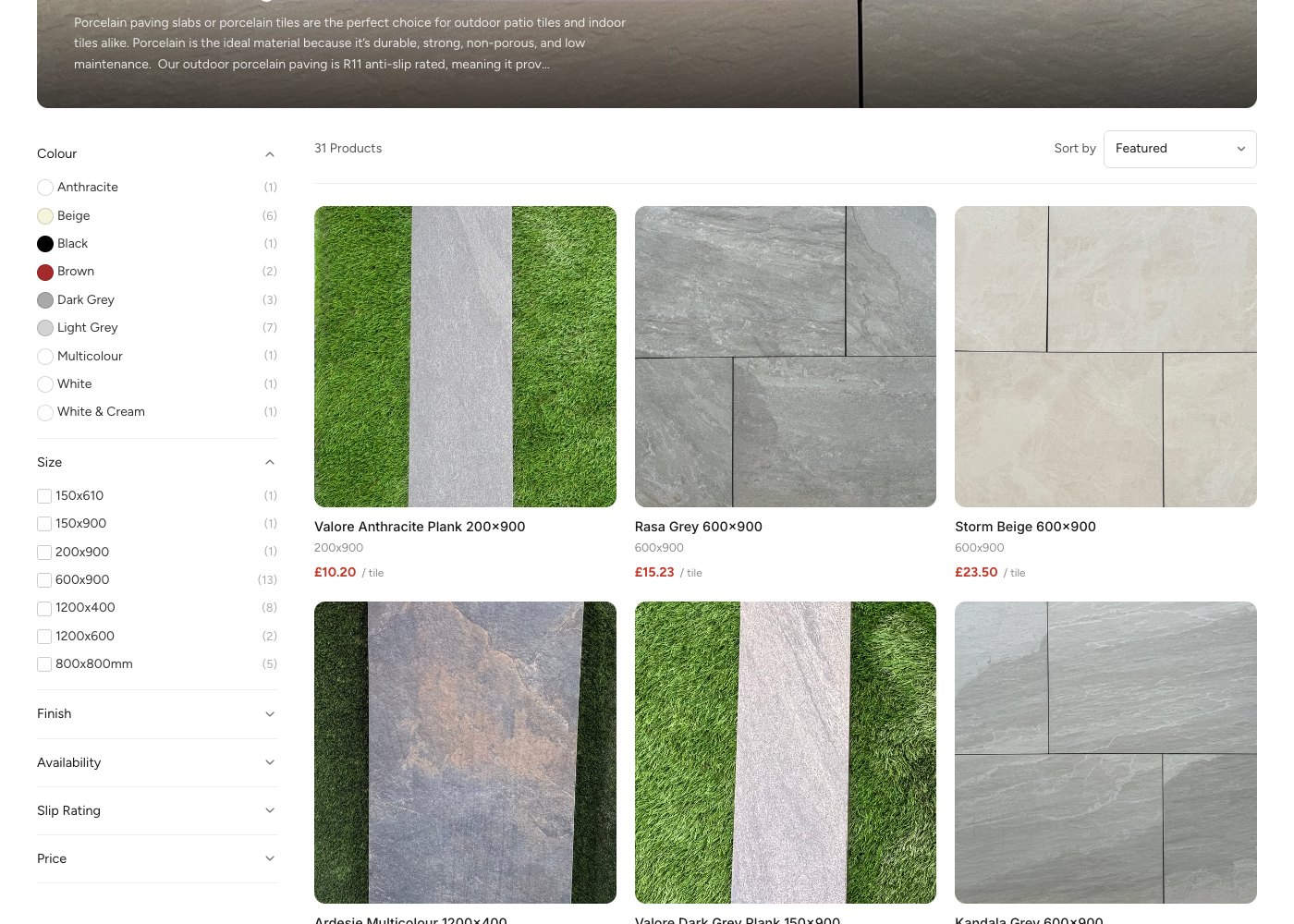The width and height of the screenshot is (1294, 924).
Task: Tick the 150x900 size checkbox
Action: click(44, 524)
